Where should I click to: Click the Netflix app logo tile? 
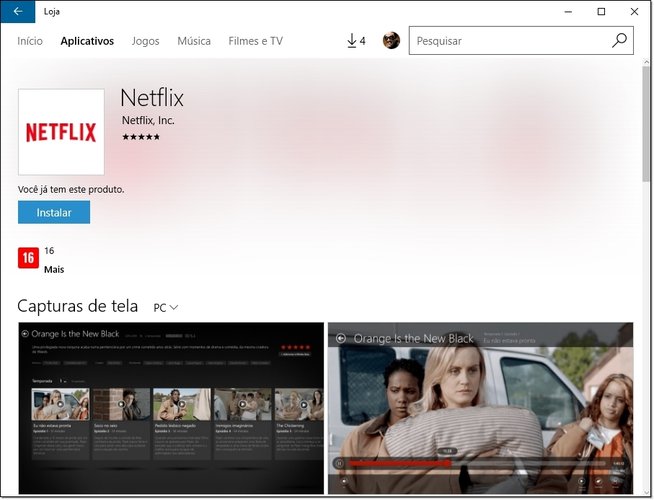(61, 132)
